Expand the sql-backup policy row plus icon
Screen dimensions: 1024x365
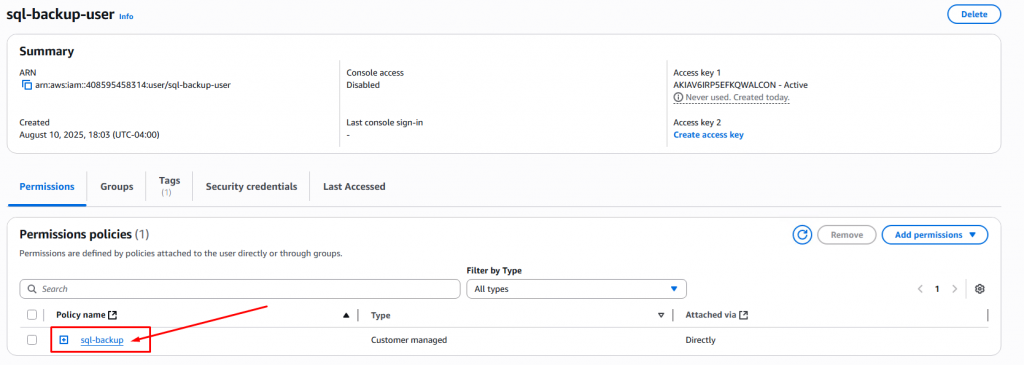[63, 340]
